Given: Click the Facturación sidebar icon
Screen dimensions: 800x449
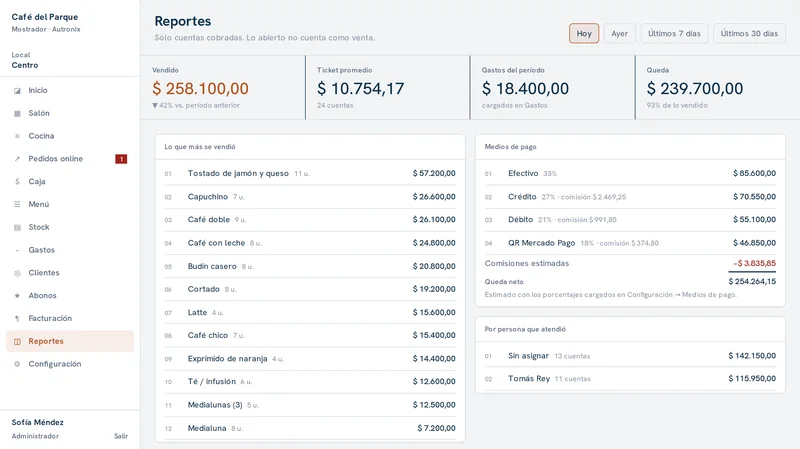Looking at the screenshot, I should (x=17, y=319).
